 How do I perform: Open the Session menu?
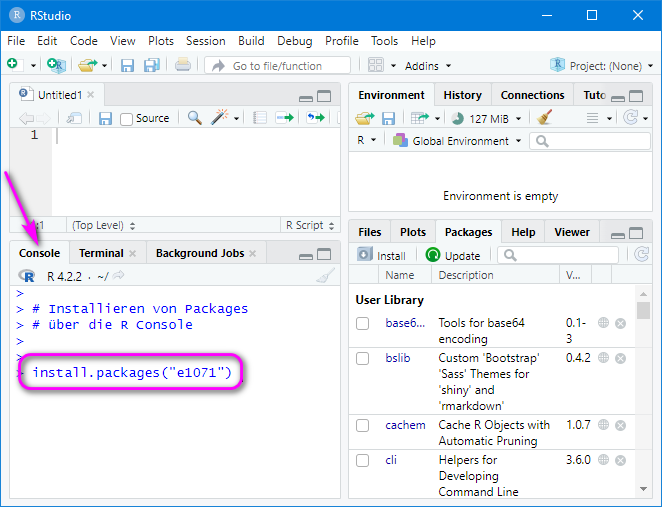[x=206, y=41]
